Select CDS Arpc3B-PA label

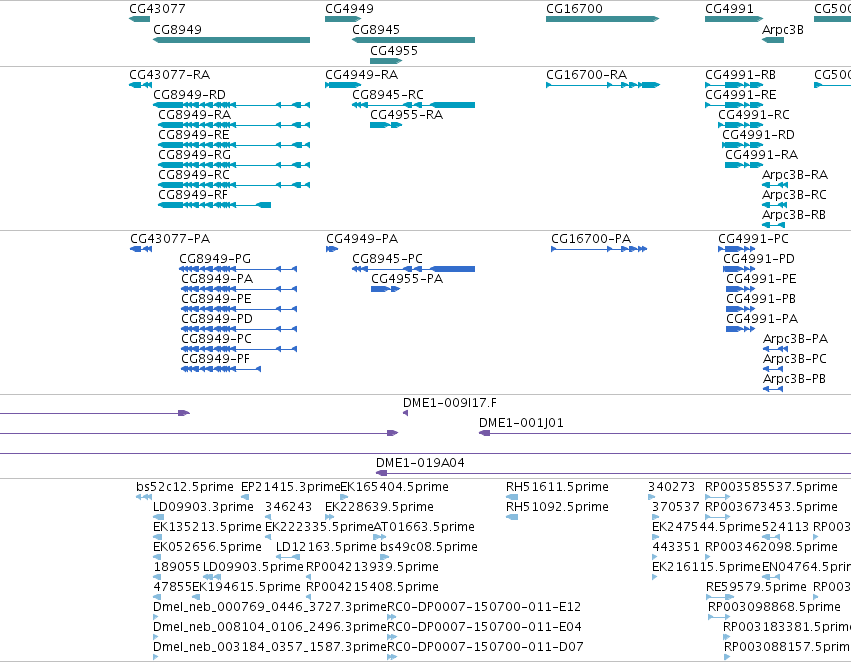(796, 340)
